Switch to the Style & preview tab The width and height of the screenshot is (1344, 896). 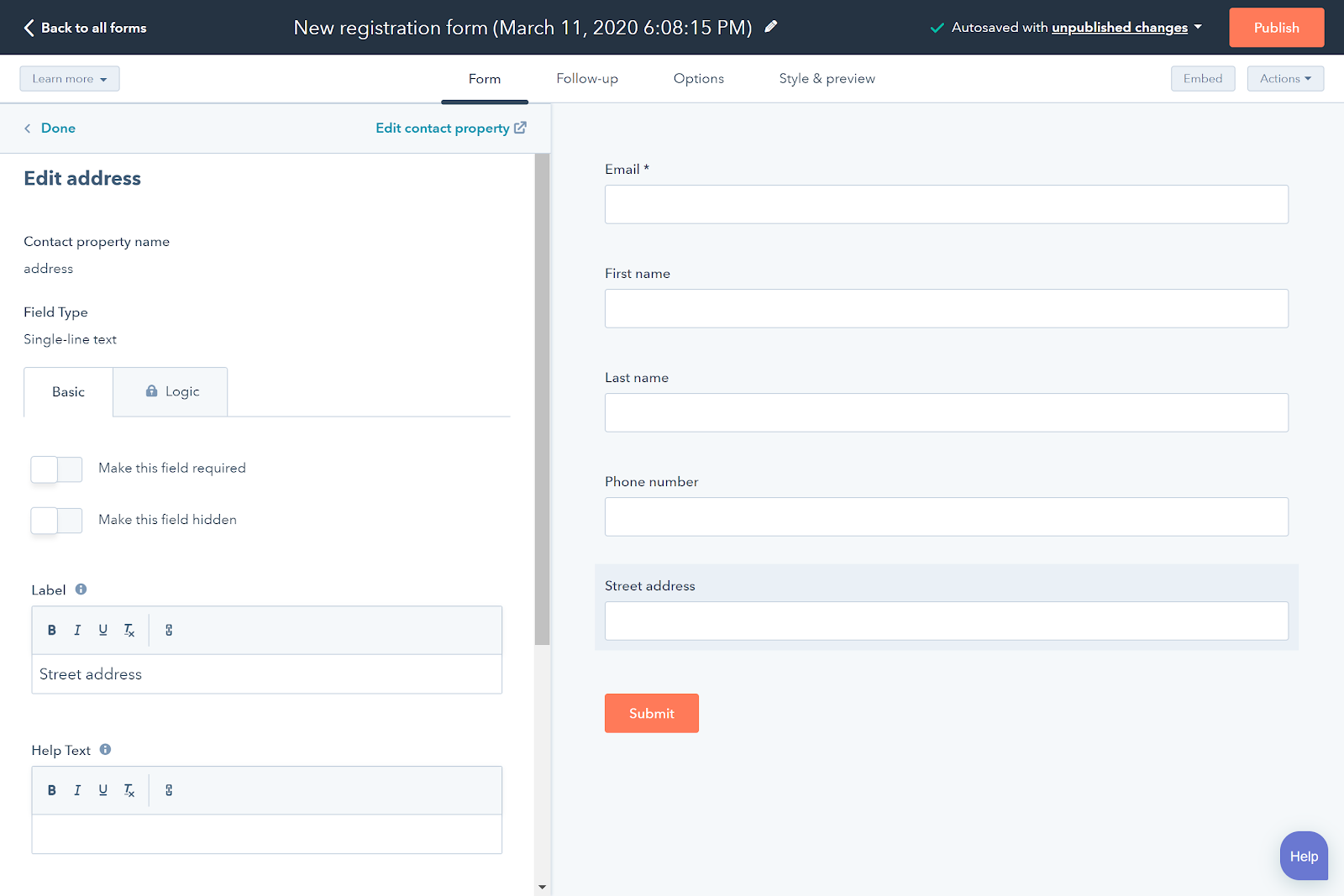click(x=827, y=79)
